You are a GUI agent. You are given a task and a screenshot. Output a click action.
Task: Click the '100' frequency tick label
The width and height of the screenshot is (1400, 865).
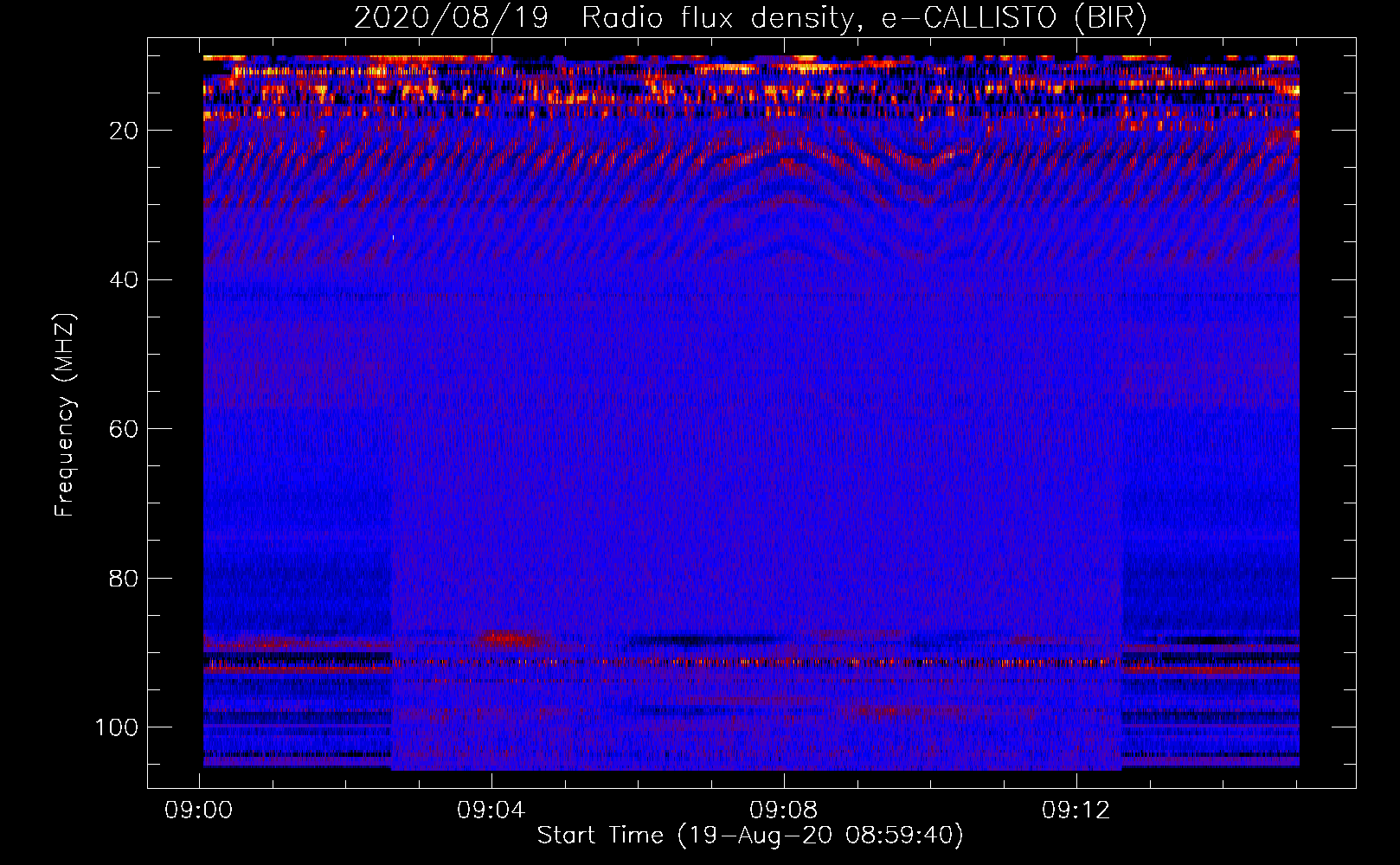(117, 727)
